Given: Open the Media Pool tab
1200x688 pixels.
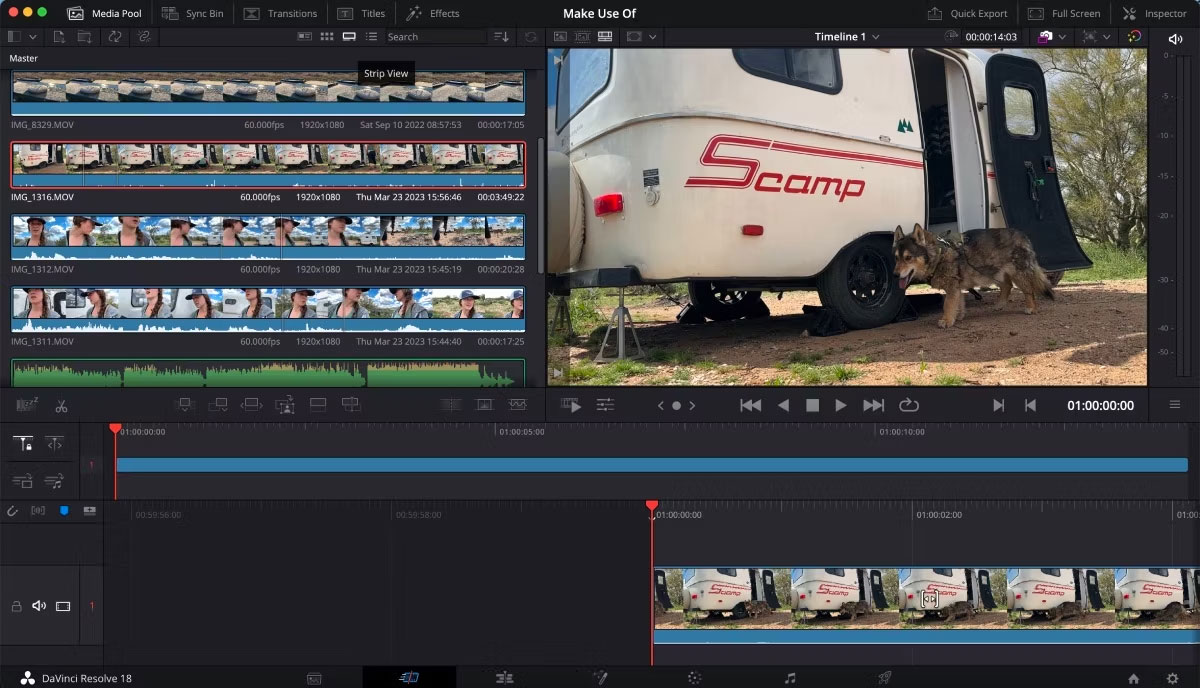Looking at the screenshot, I should click(104, 14).
